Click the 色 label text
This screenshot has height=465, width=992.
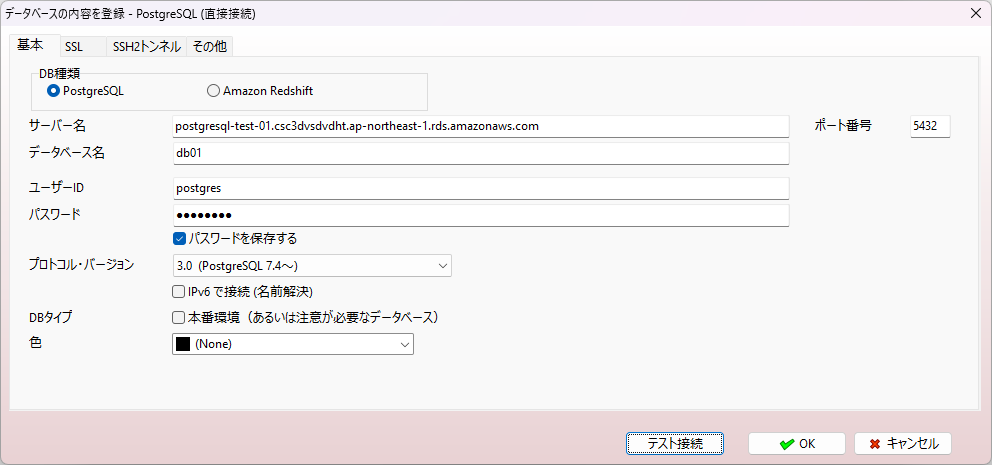click(35, 344)
